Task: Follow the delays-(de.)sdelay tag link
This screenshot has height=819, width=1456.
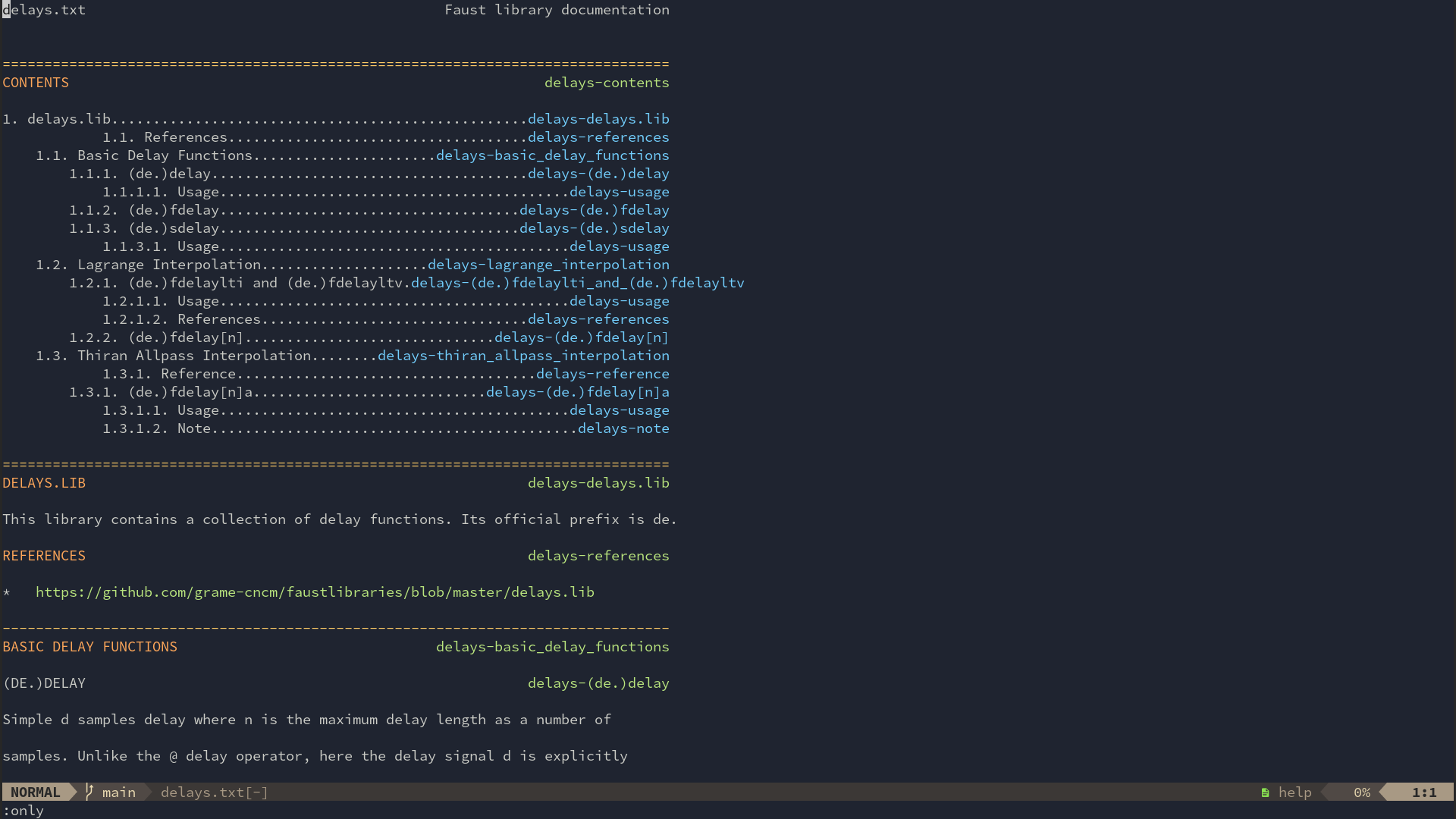Action: tap(594, 228)
